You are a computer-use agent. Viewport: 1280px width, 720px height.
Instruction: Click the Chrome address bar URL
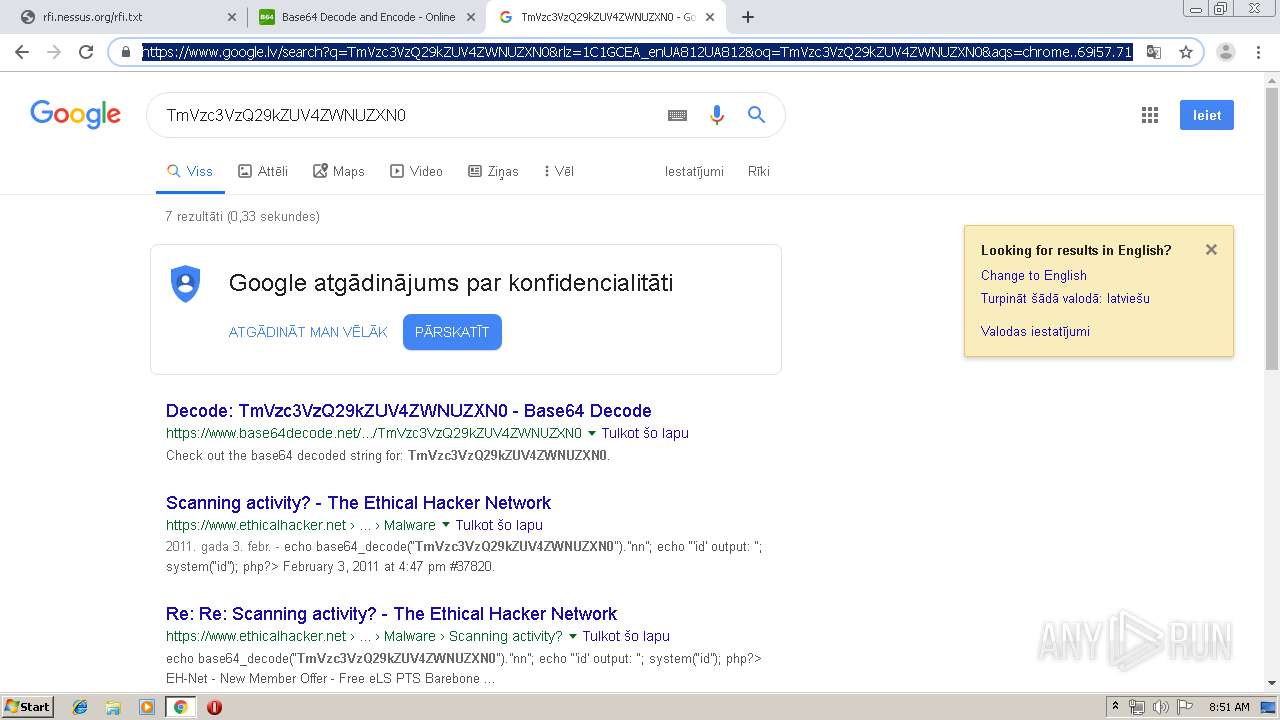637,52
